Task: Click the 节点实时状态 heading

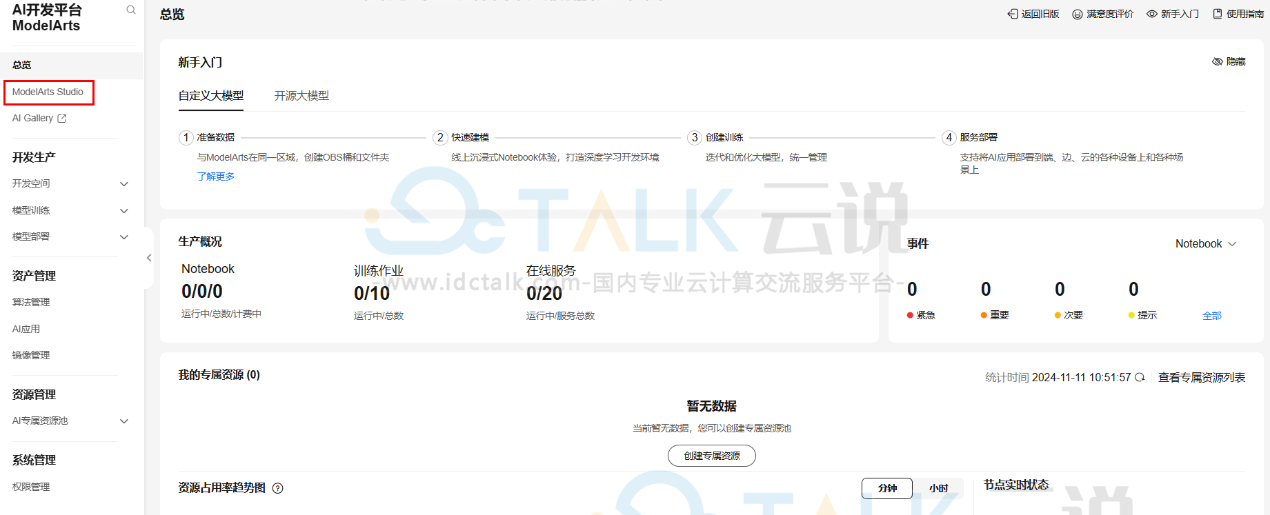Action: tap(1016, 485)
